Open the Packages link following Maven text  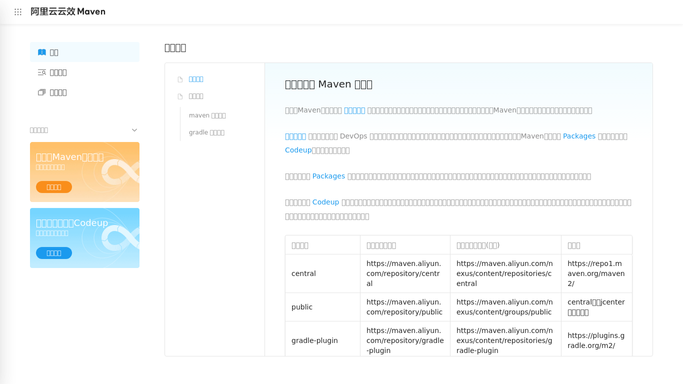click(x=579, y=136)
